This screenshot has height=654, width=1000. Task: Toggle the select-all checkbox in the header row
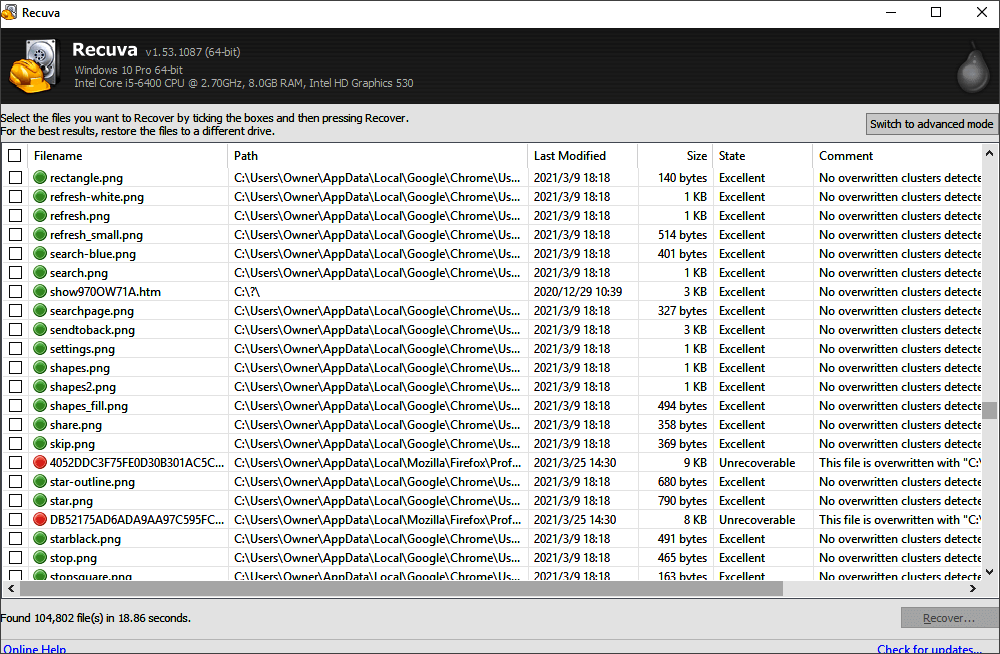click(x=14, y=156)
